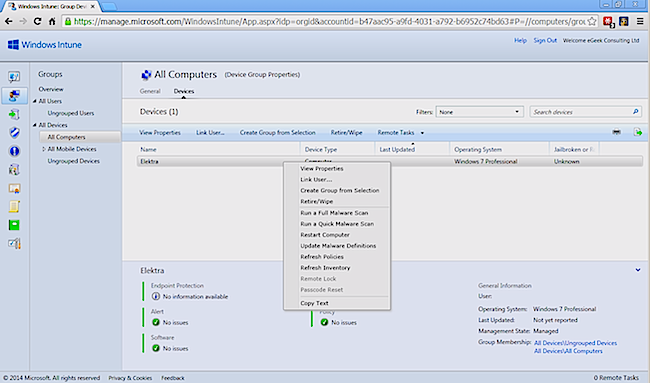Open All Devices\Ungrouped Devices membership link
Screen dimensions: 650x383
575,343
